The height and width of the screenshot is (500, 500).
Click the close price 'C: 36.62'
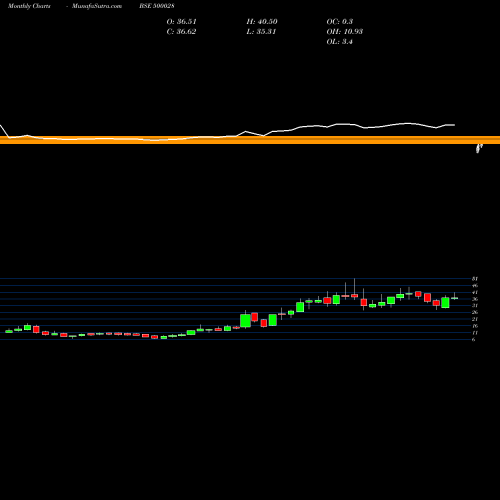point(181,31)
